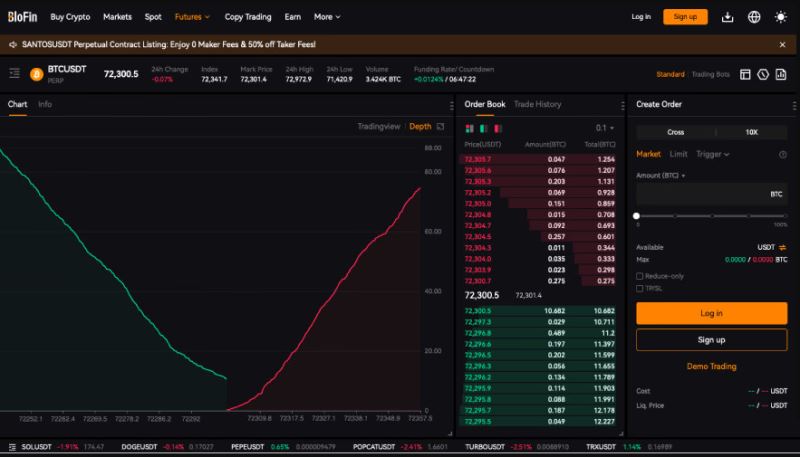Screen dimensions: 800x457
Task: Open the Demo Trading link
Action: (x=711, y=366)
